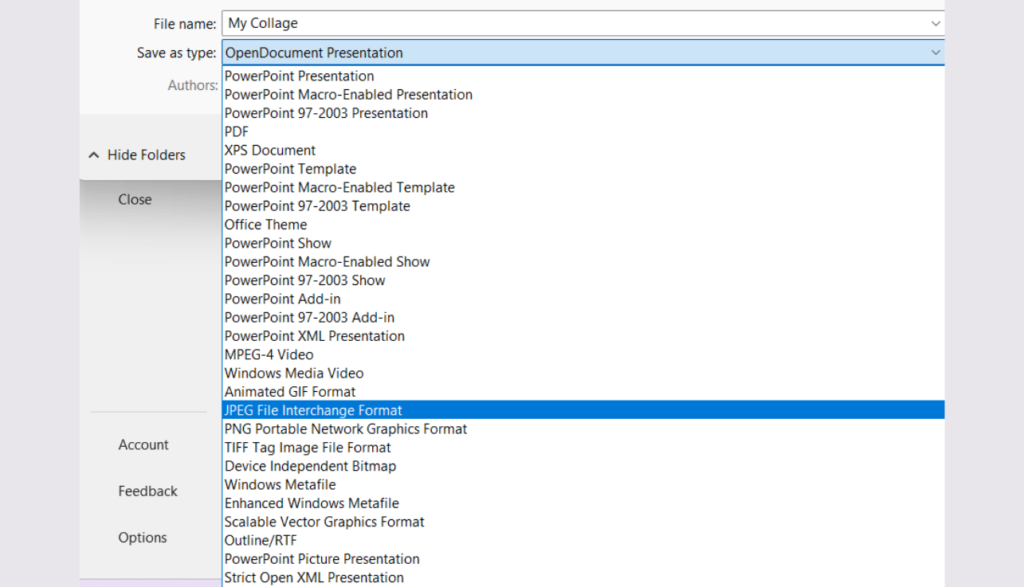Image resolution: width=1024 pixels, height=587 pixels.
Task: Choose PowerPoint Add-in type
Action: point(583,299)
